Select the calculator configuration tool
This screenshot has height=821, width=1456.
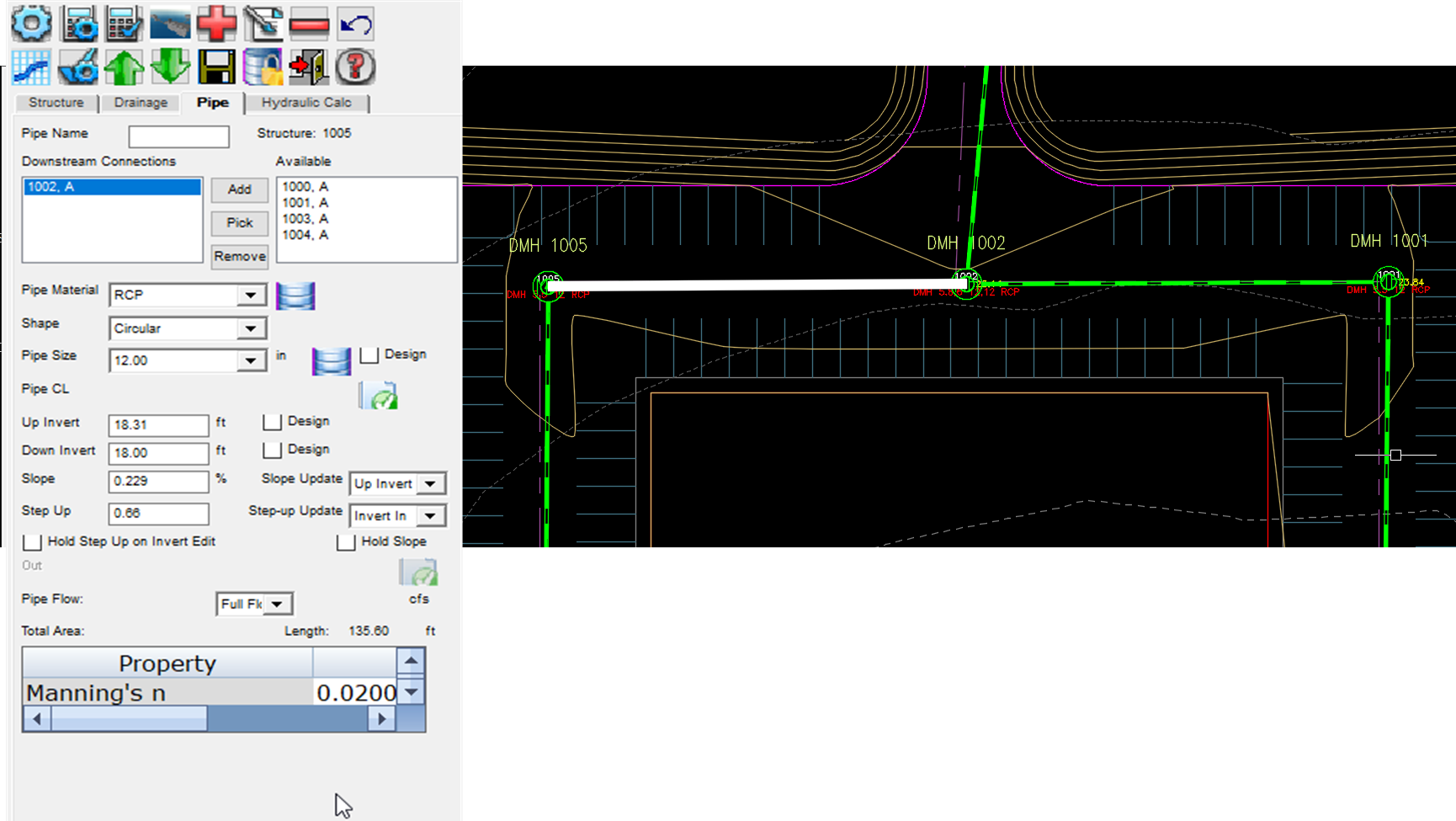coord(77,24)
